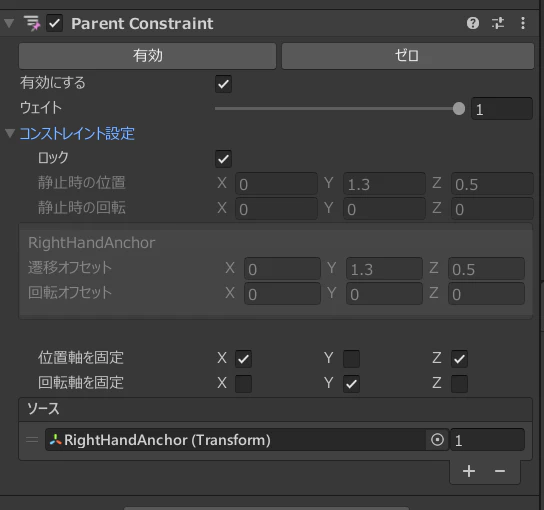The height and width of the screenshot is (510, 544).
Task: Open object picker for RightHandAnchor source
Action: click(x=437, y=440)
